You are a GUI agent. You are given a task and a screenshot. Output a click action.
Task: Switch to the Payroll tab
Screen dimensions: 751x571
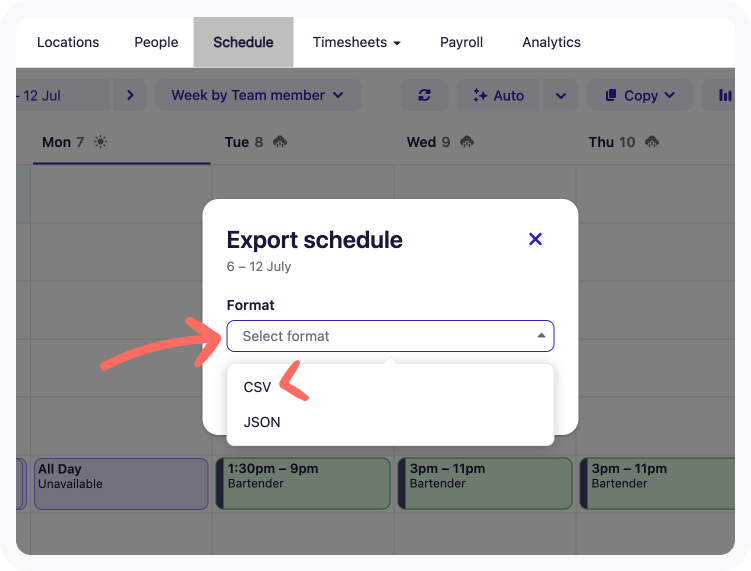(461, 42)
